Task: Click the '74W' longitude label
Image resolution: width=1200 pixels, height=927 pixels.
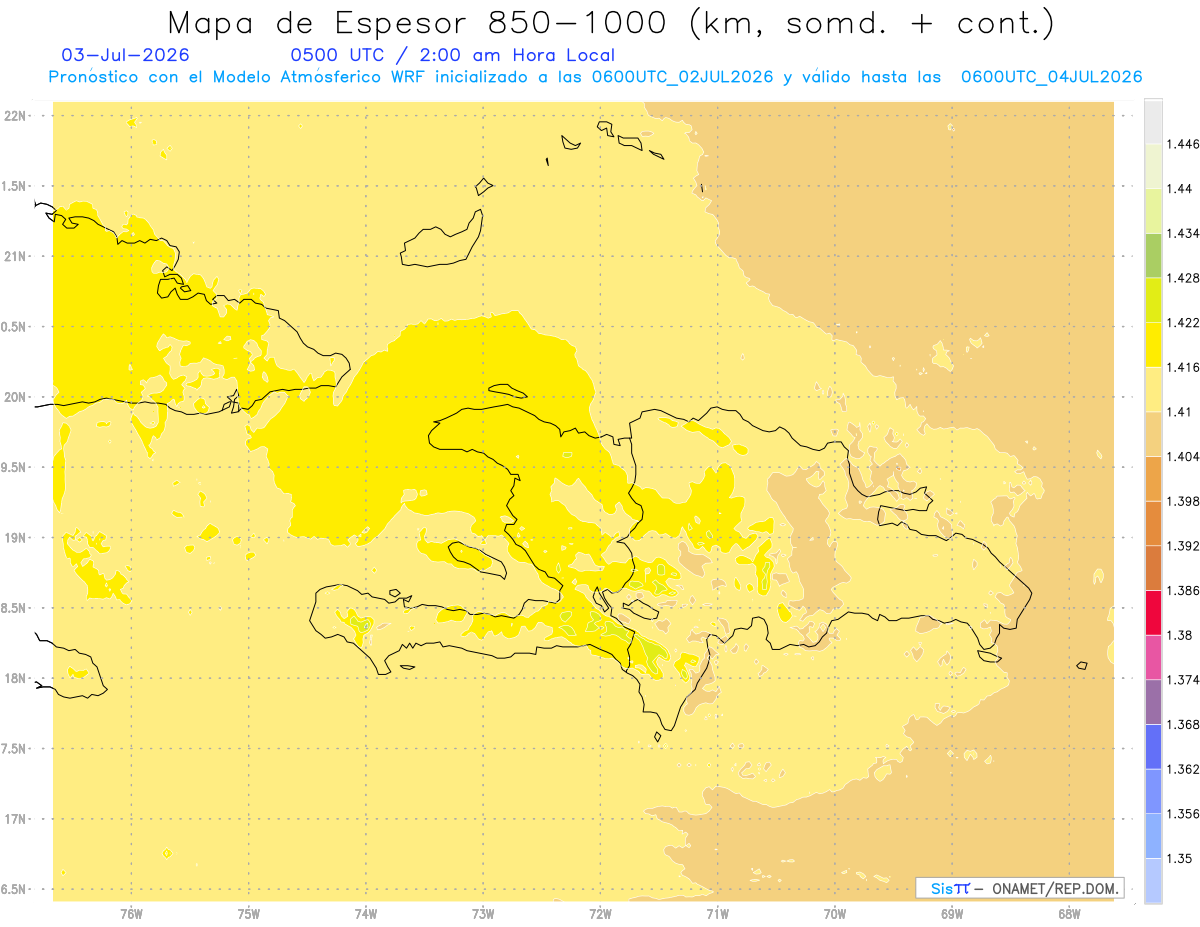Action: point(366,913)
